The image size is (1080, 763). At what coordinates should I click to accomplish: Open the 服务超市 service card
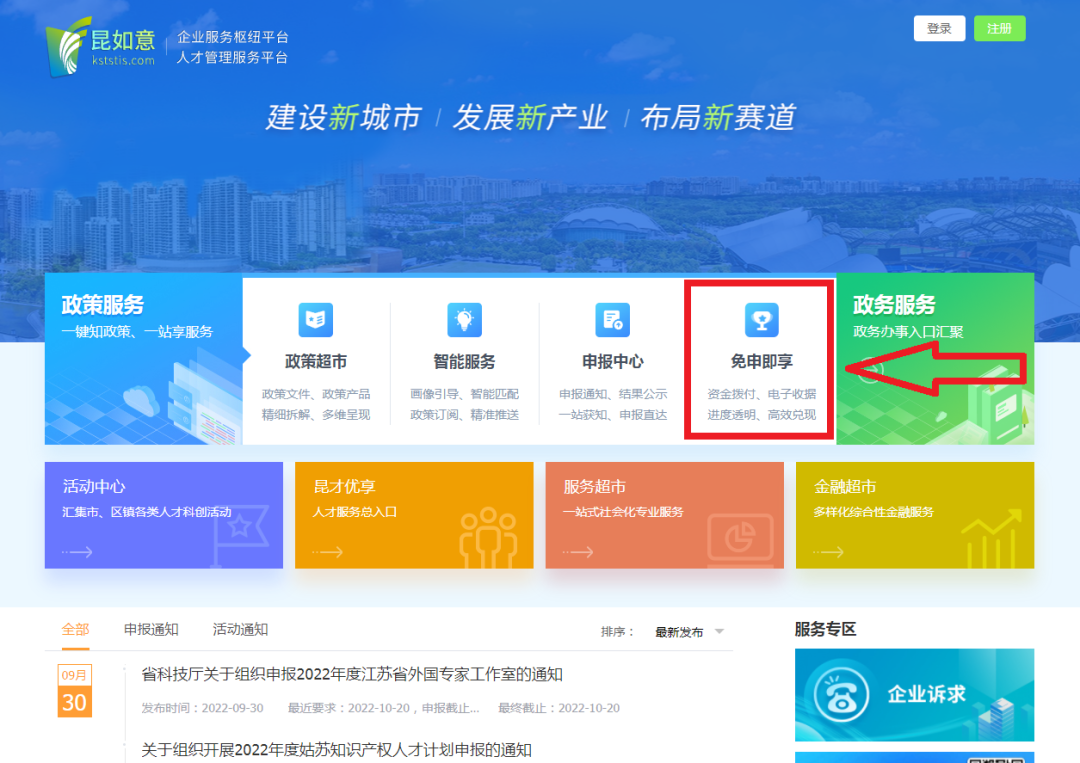664,515
